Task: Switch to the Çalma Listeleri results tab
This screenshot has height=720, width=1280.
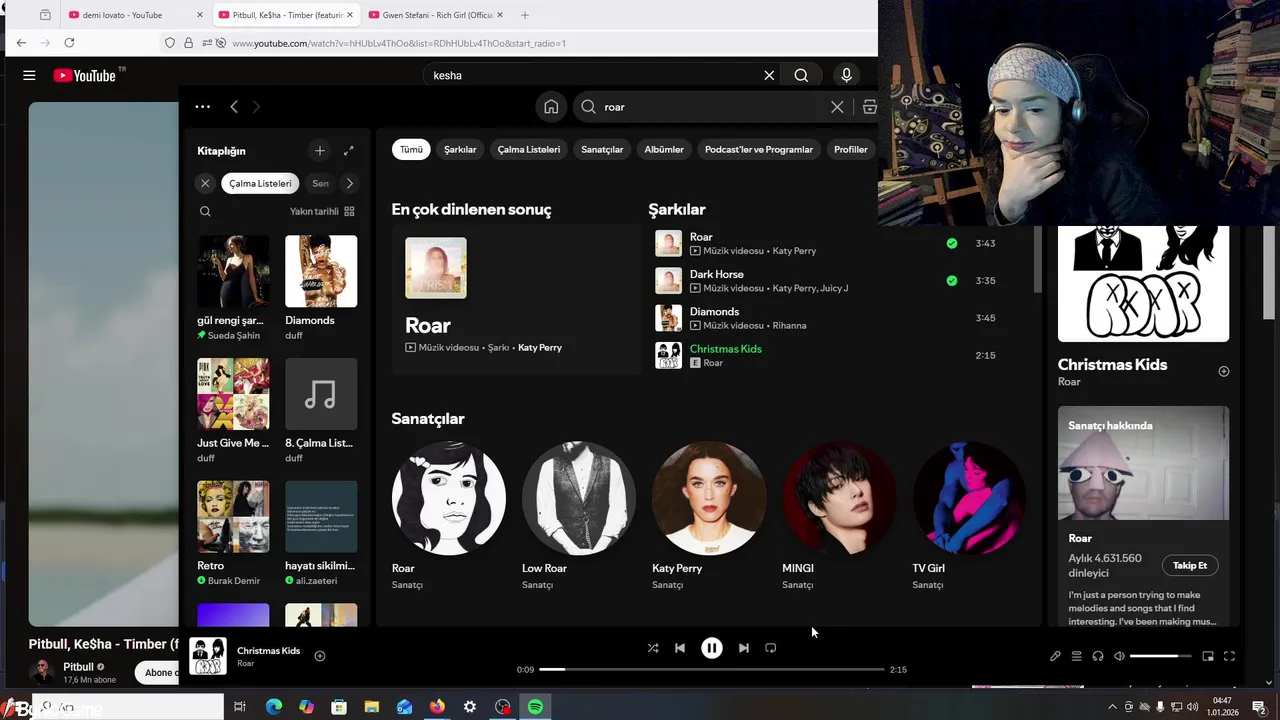Action: (x=529, y=149)
